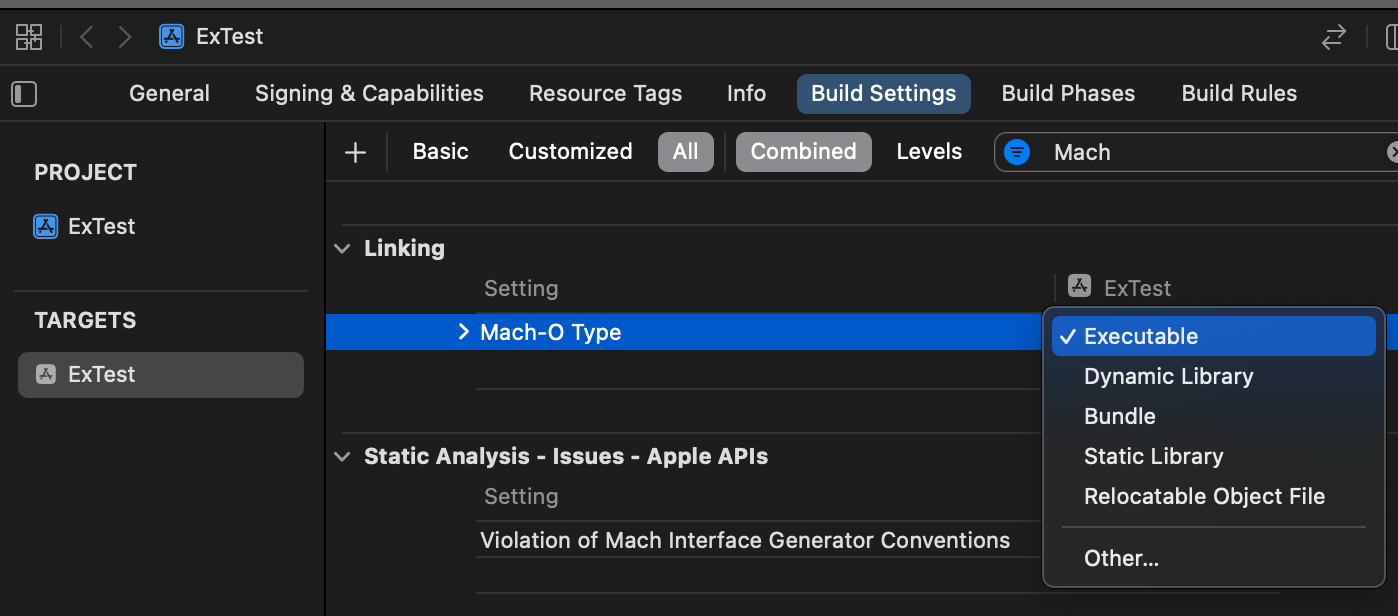
Task: Clear the Mach search text
Action: pyautogui.click(x=1393, y=152)
